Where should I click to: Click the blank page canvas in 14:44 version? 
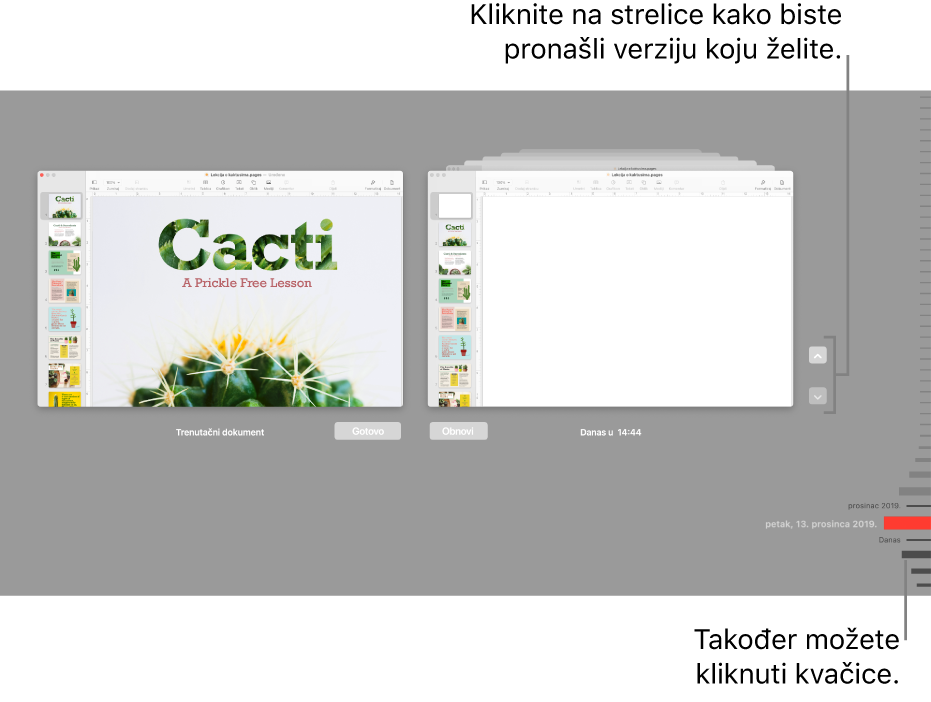636,302
